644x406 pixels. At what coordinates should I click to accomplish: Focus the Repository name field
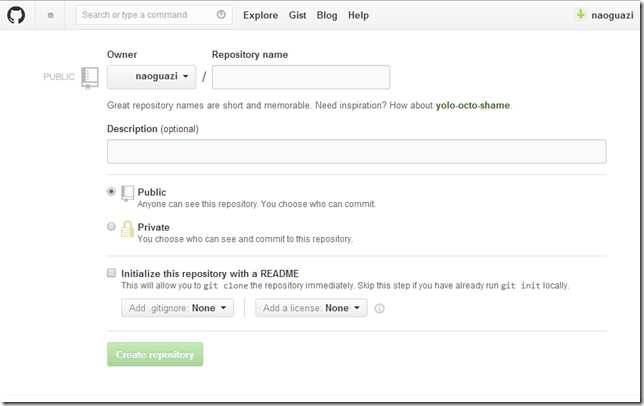point(301,77)
